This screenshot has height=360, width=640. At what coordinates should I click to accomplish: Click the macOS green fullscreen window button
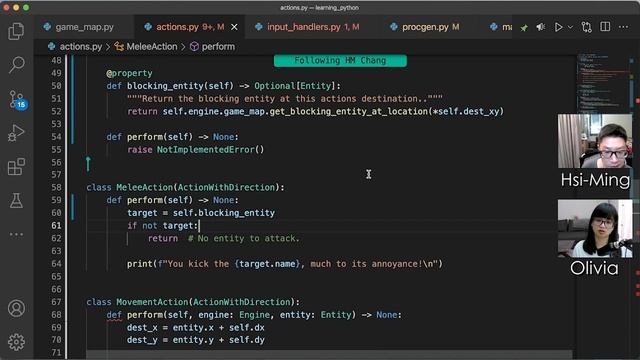(x=26, y=7)
